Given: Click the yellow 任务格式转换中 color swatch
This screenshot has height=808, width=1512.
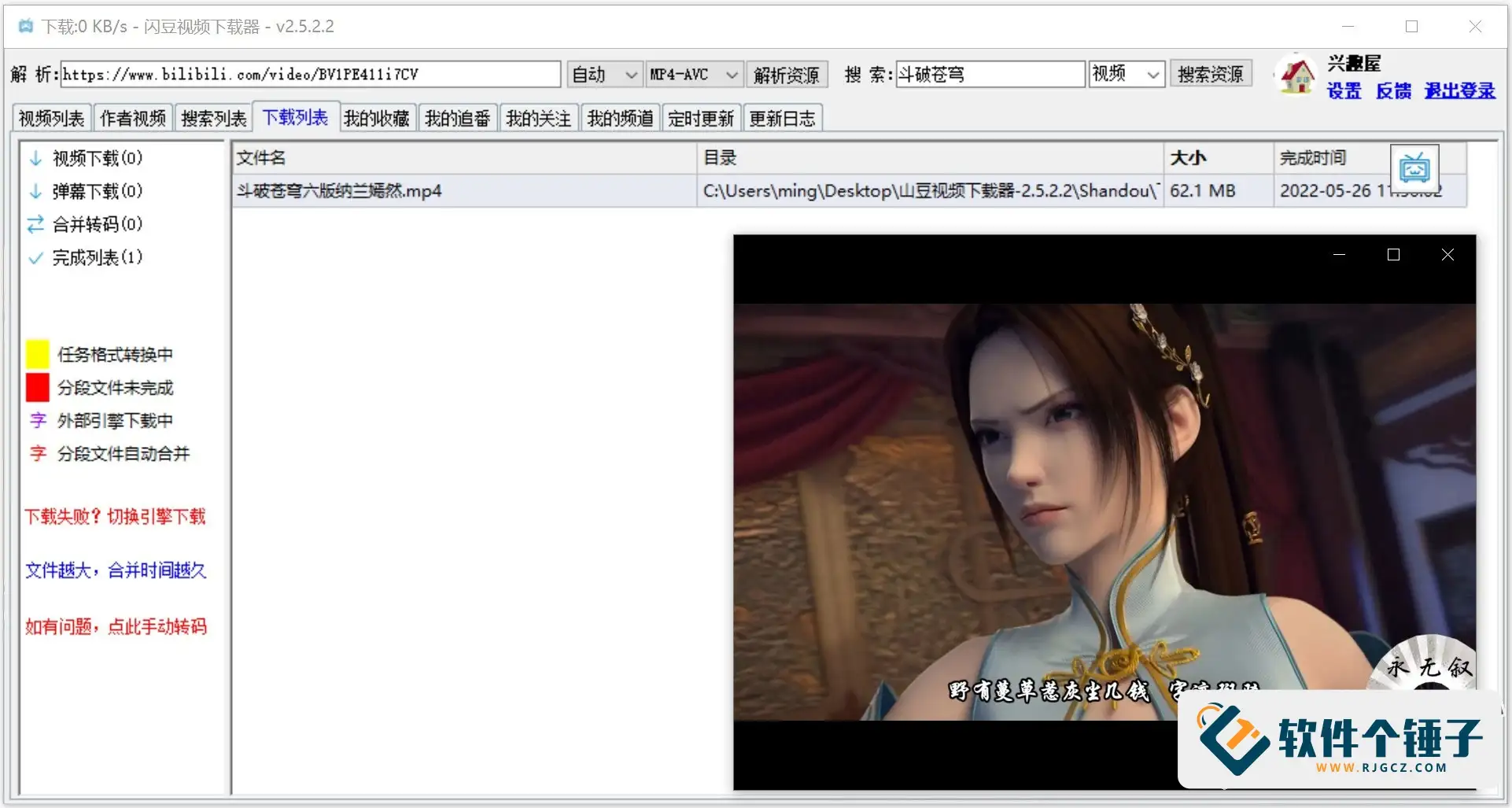Looking at the screenshot, I should click(x=37, y=355).
